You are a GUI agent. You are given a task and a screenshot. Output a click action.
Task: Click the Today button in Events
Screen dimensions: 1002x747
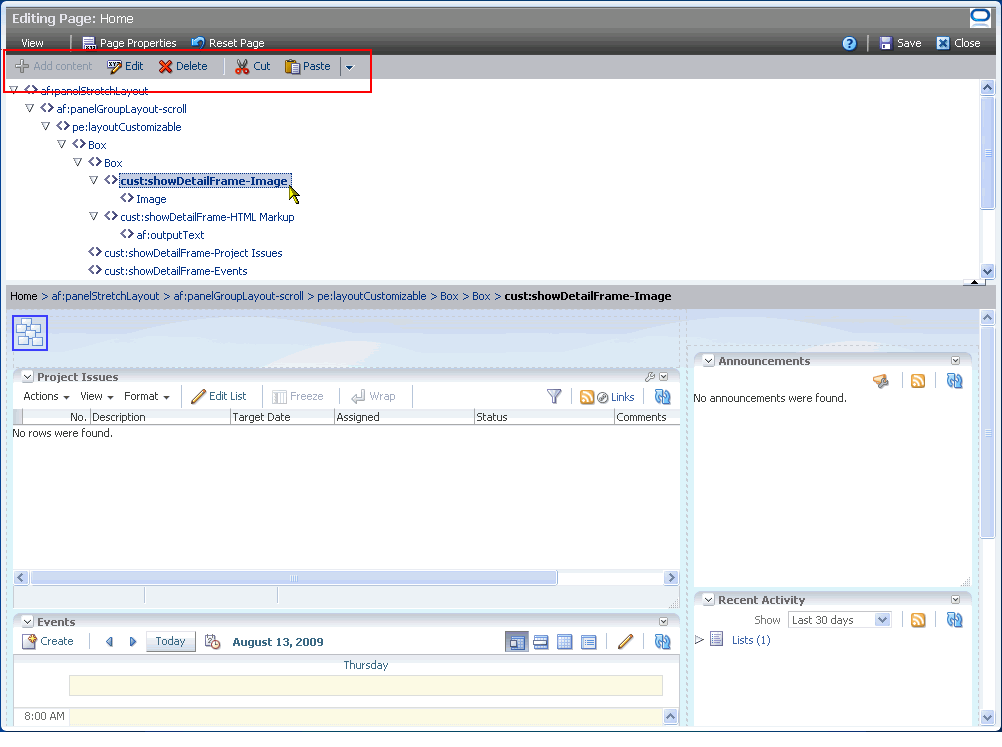[x=170, y=642]
